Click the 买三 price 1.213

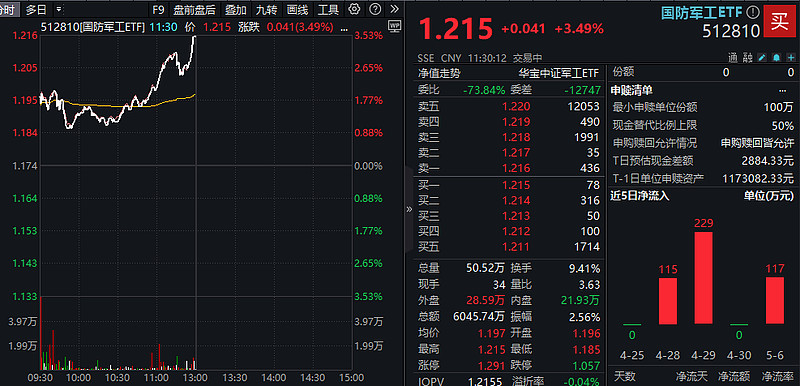click(516, 216)
